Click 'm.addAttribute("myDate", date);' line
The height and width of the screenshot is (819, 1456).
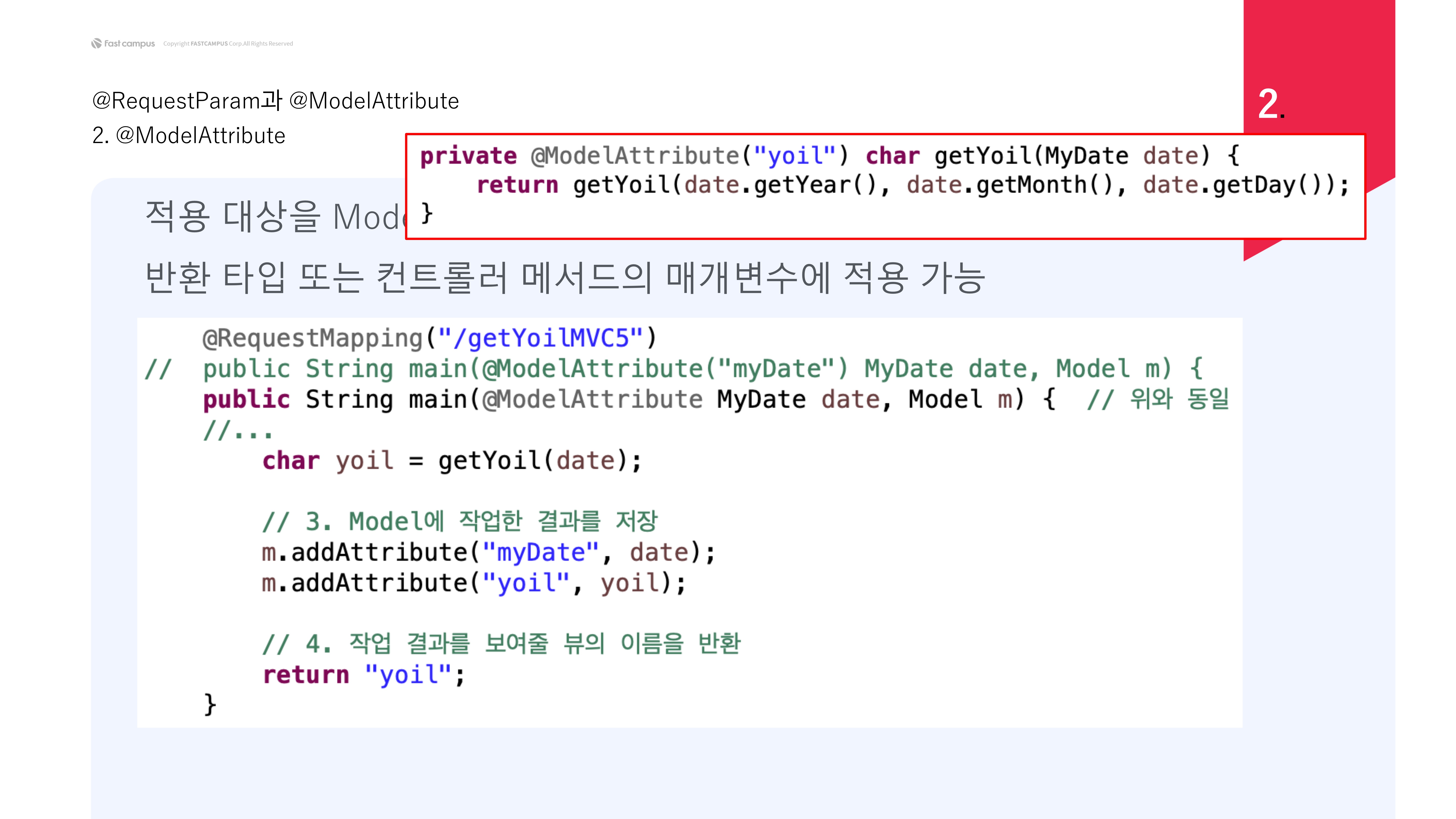(488, 552)
